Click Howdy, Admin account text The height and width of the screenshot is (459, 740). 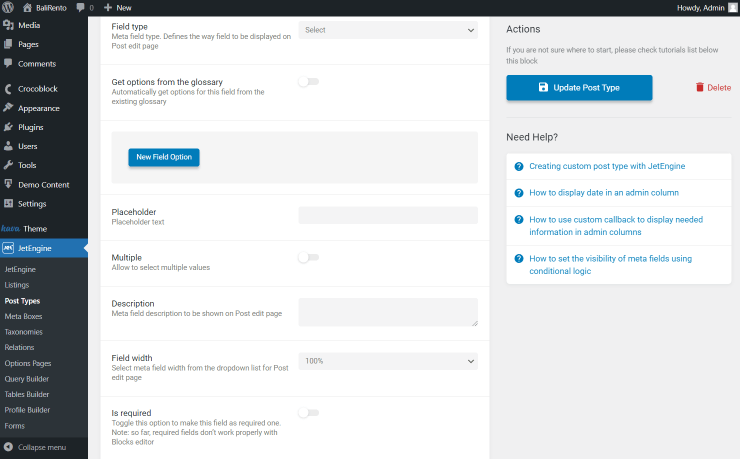pyautogui.click(x=700, y=8)
